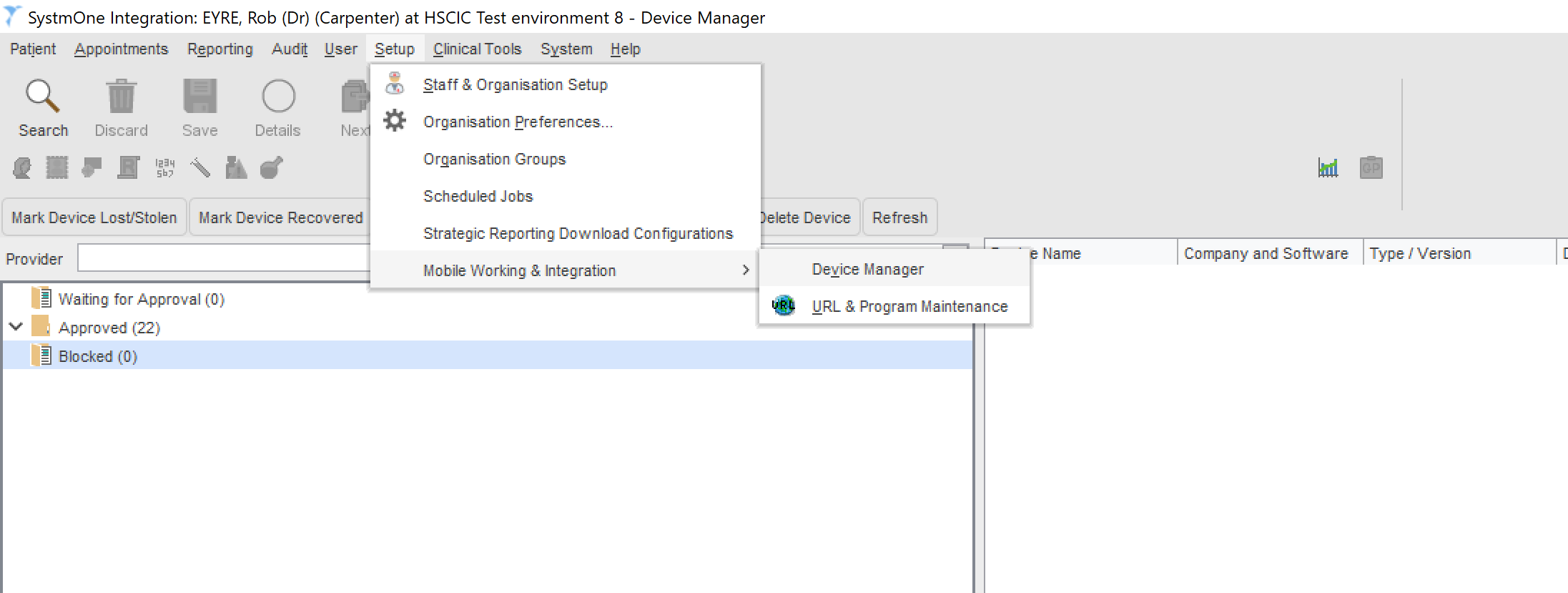Click the GP clipboard icon
Image resolution: width=1568 pixels, height=593 pixels.
click(1371, 168)
